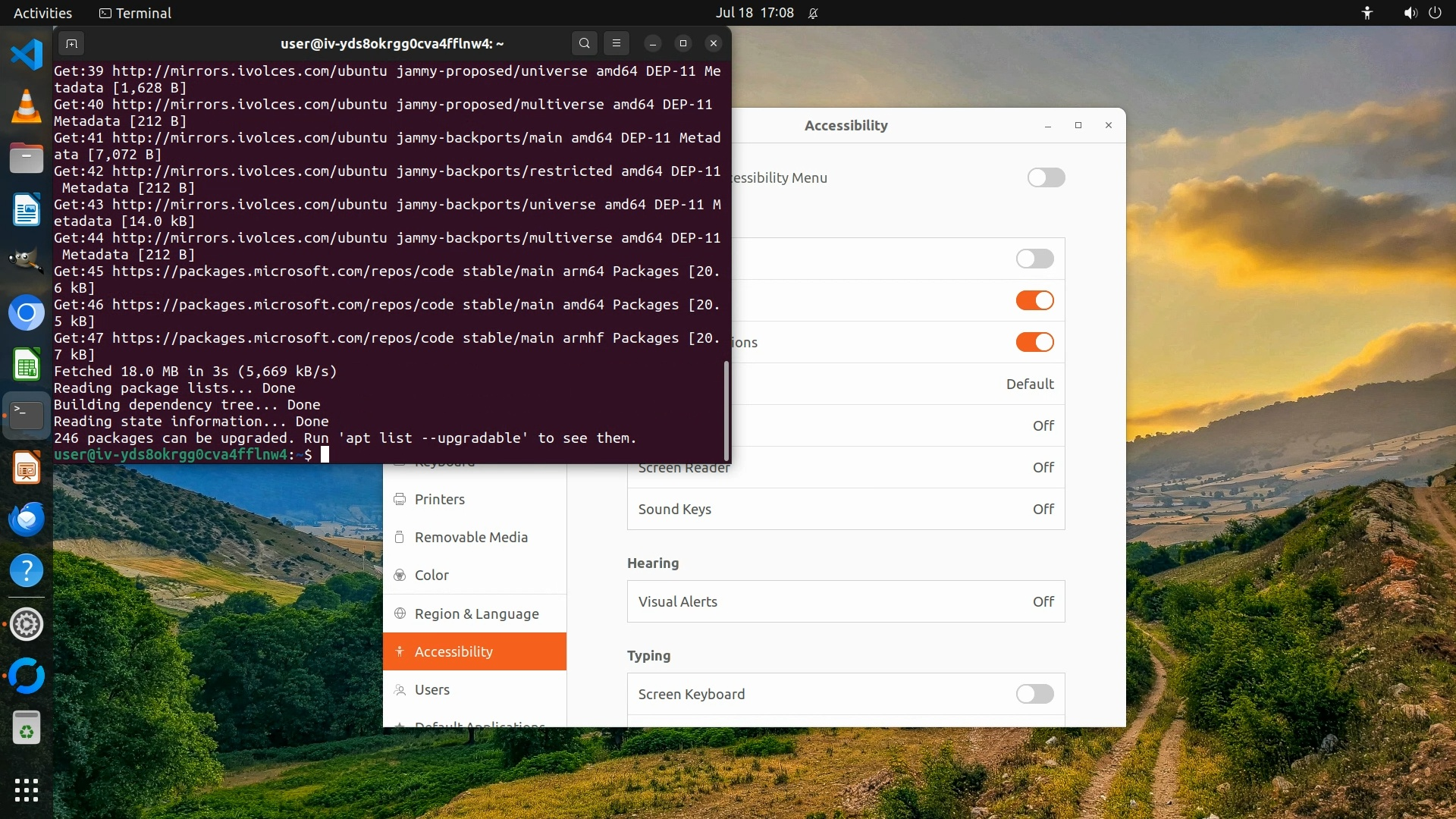Viewport: 1456px width, 819px height.
Task: Toggle the Accessibility Menu switch
Action: (x=1046, y=177)
